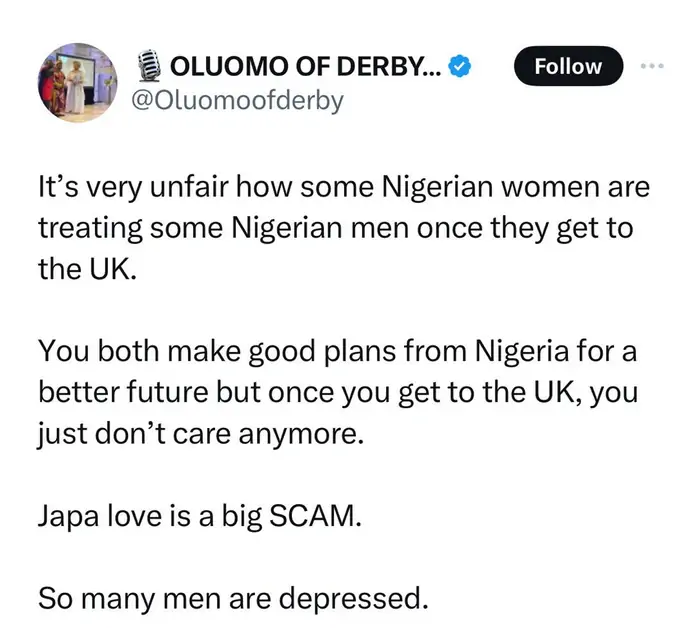
Task: Open the three-dot more options menu
Action: 654,65
